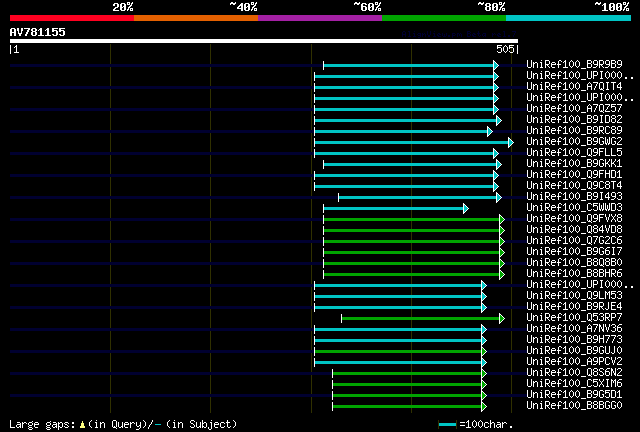Select the UniRef100_Q9FHD1 label
The height and width of the screenshot is (432, 640).
click(x=574, y=174)
